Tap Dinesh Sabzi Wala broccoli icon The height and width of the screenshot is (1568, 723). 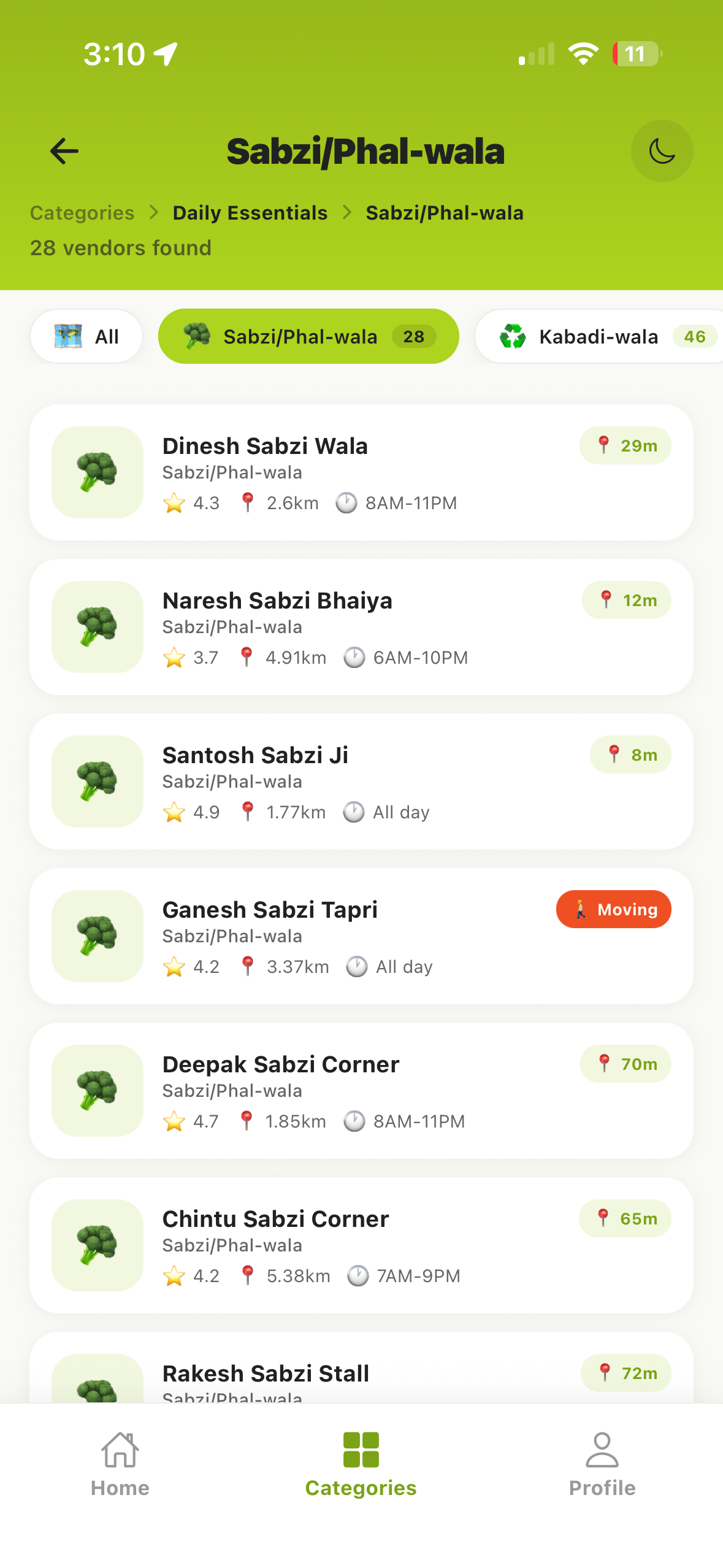[98, 472]
